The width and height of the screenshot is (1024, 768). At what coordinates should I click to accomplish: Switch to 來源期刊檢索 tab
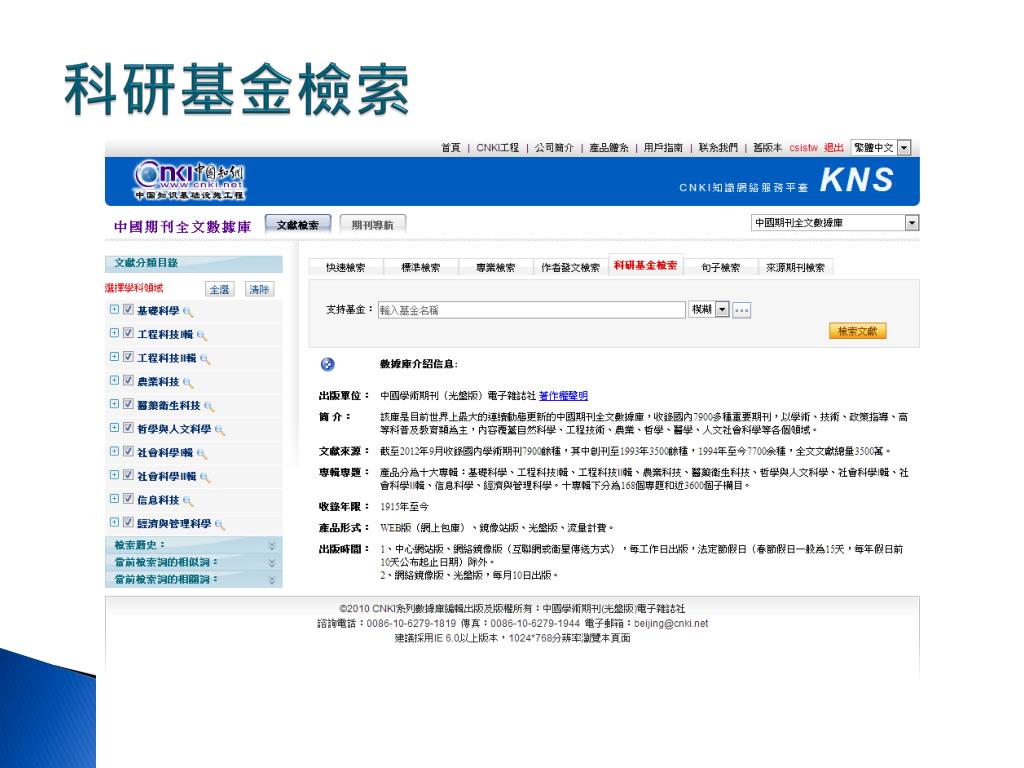tap(795, 268)
